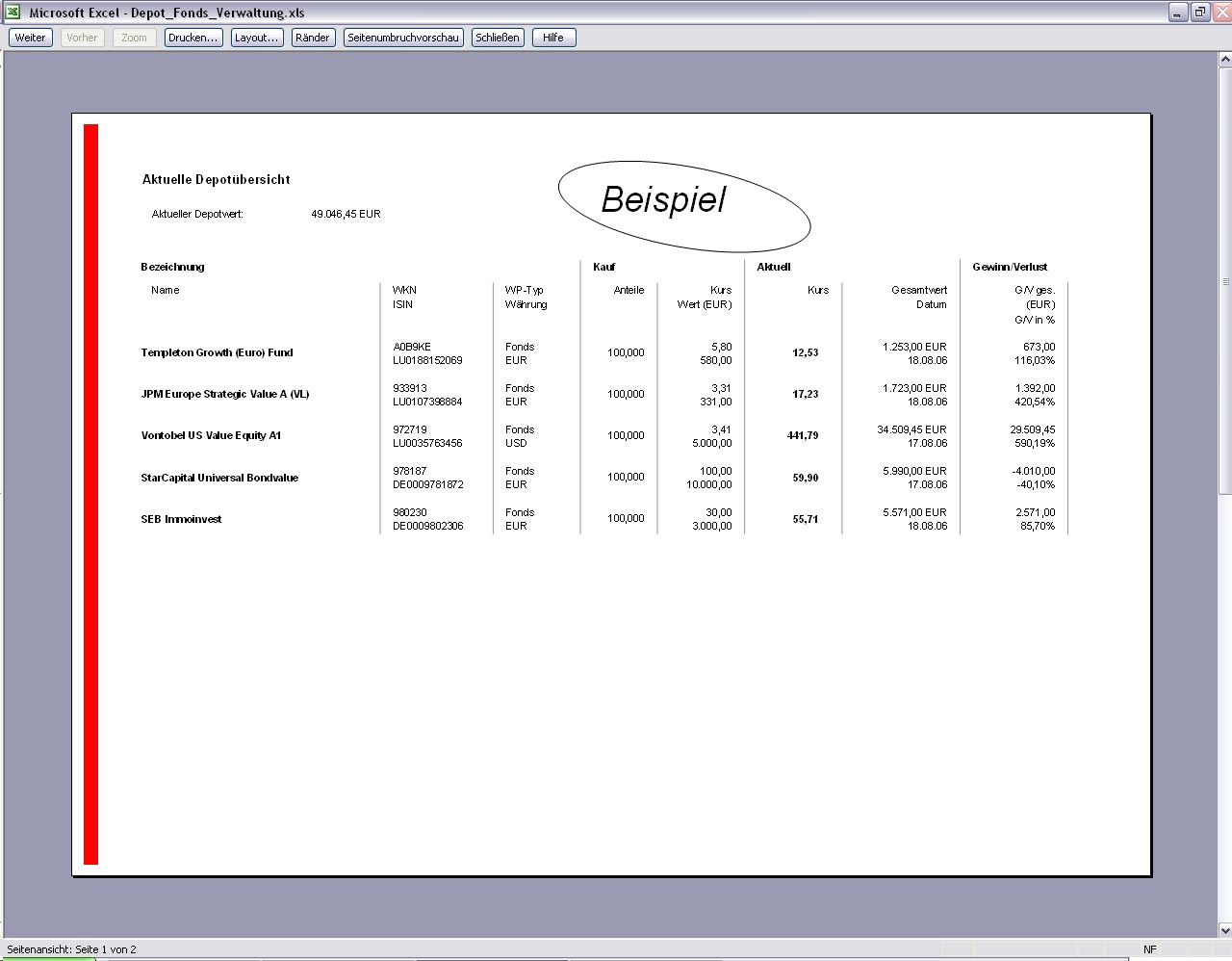Click 'JPM Europe Strategic Value A (VL)'
This screenshot has height=961, width=1232.
[225, 394]
